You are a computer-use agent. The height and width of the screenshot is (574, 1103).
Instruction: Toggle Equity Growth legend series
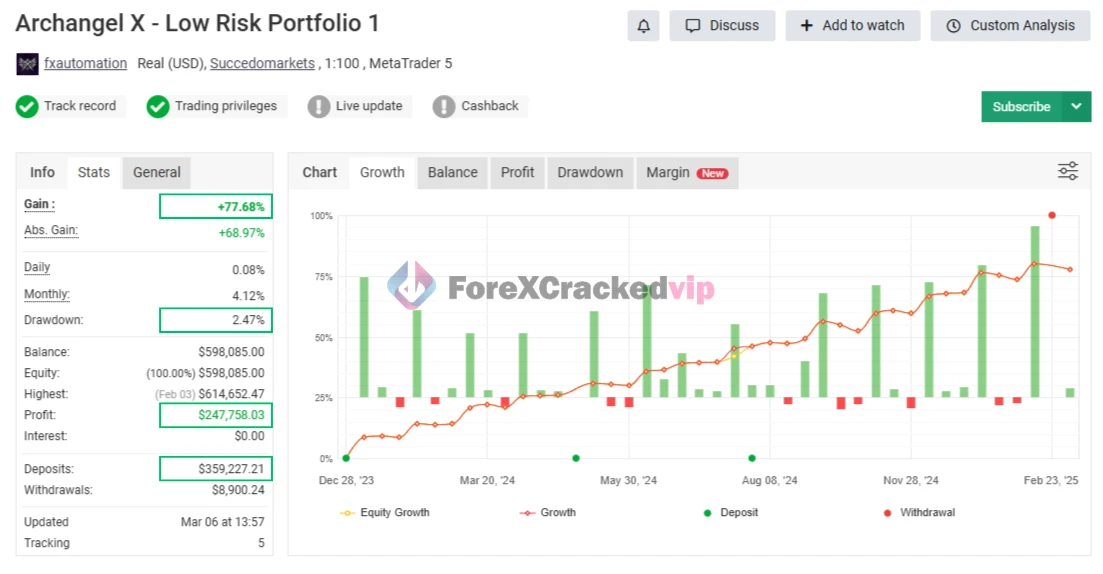(x=384, y=513)
